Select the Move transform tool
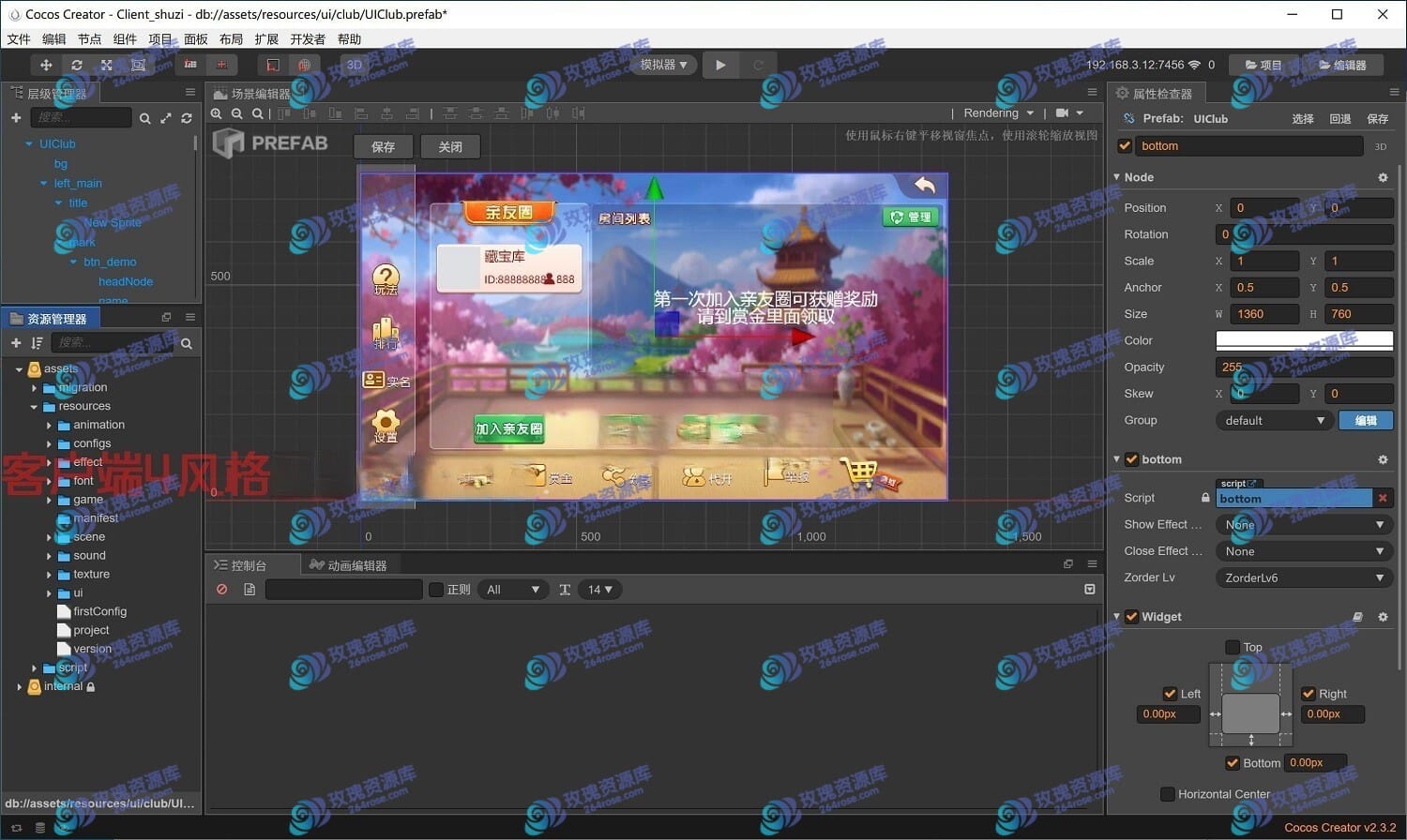This screenshot has width=1407, height=840. click(46, 65)
